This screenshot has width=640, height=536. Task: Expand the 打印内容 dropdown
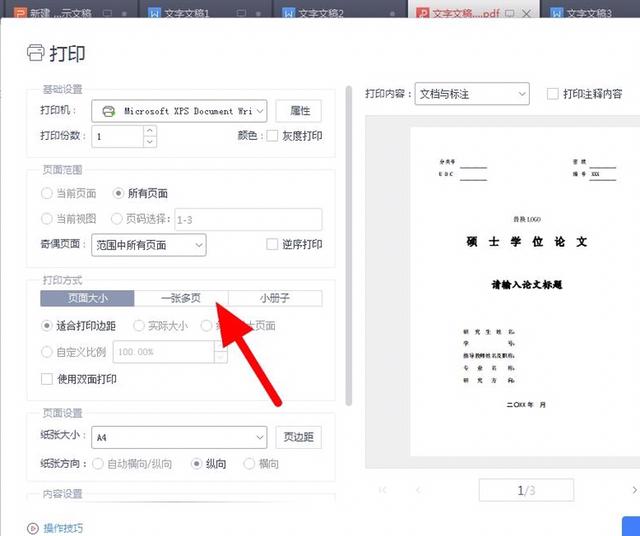click(x=471, y=94)
